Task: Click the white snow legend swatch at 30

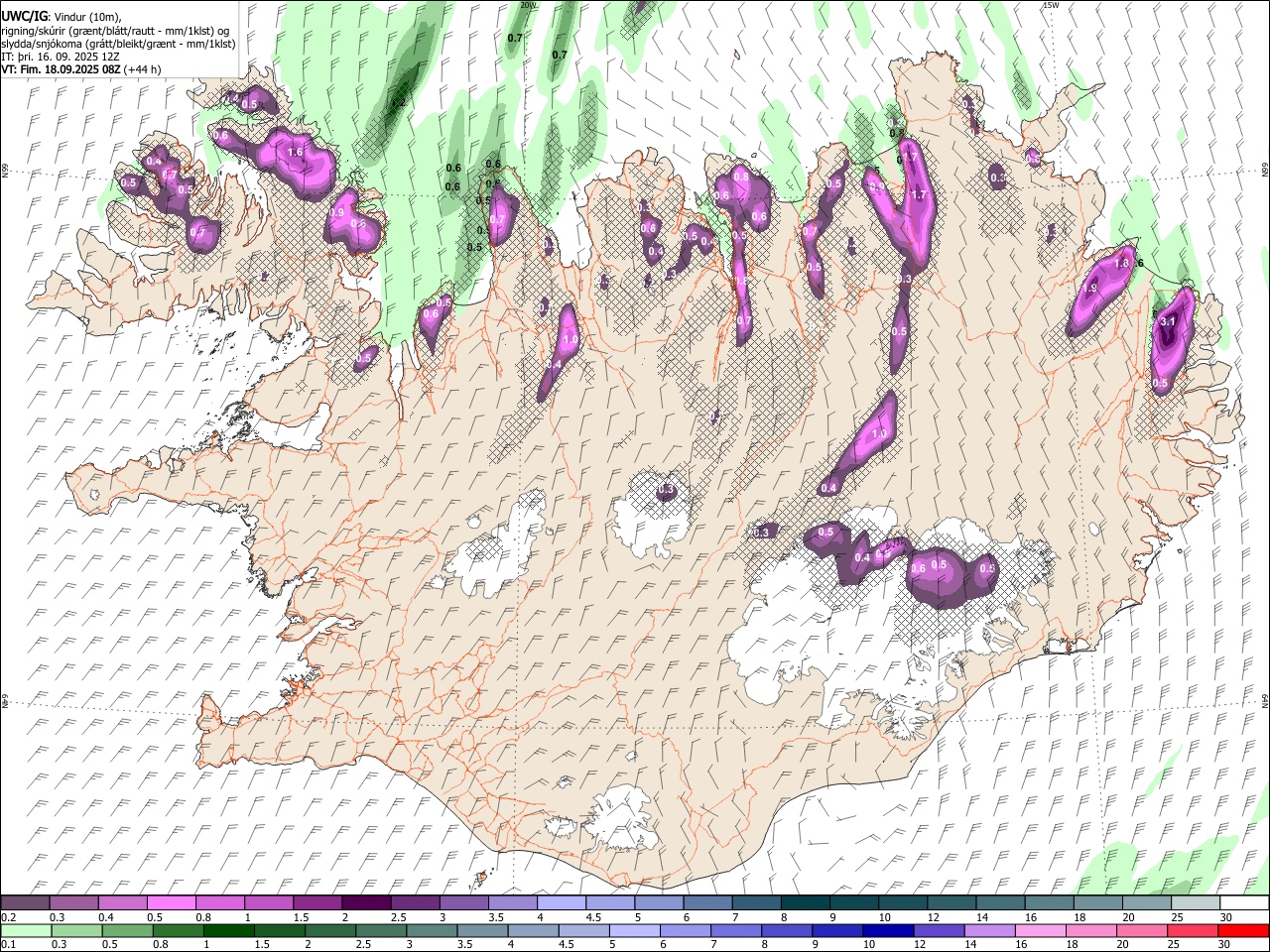Action: tap(1244, 903)
